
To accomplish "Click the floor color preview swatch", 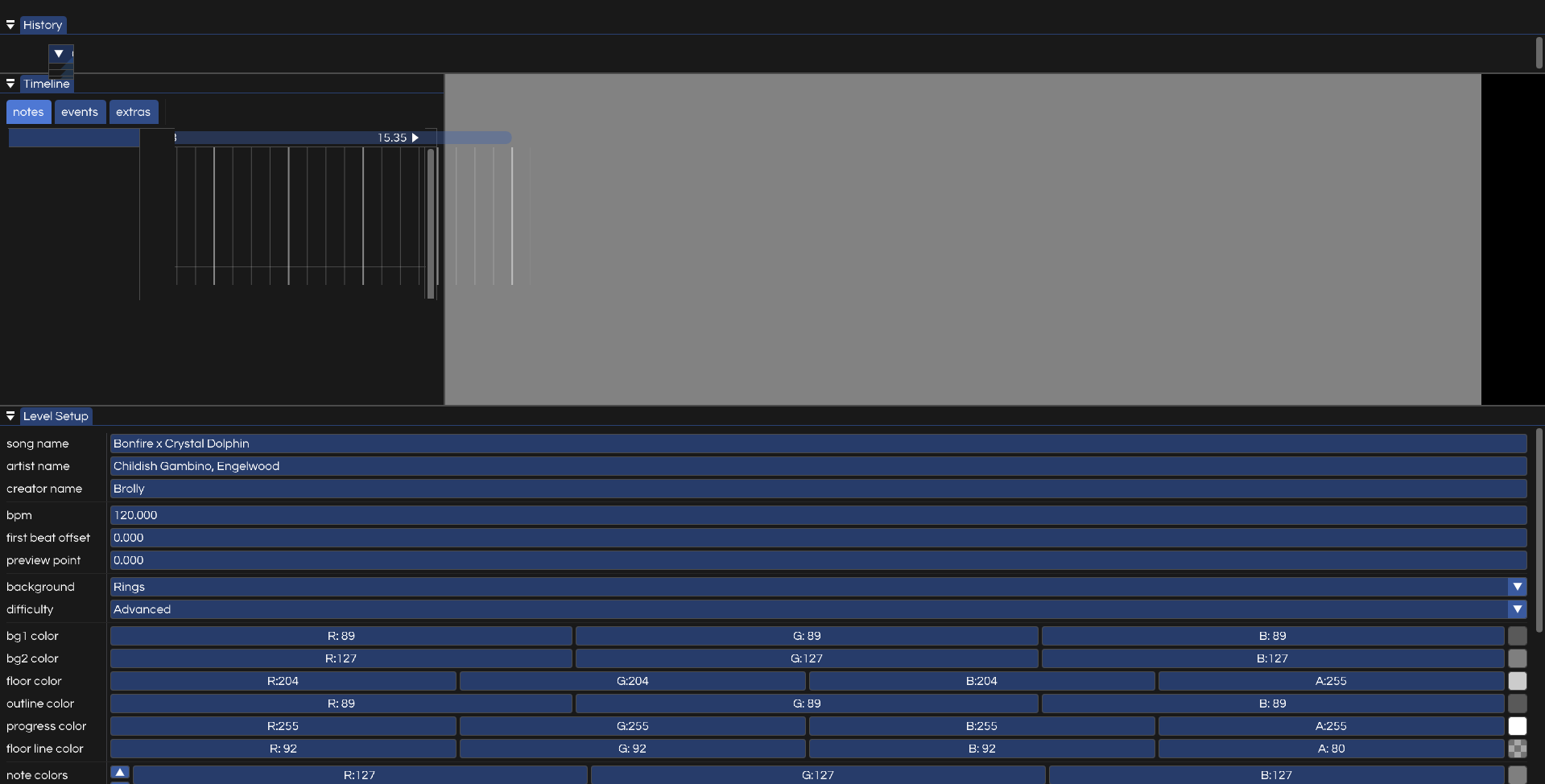I will 1517,681.
